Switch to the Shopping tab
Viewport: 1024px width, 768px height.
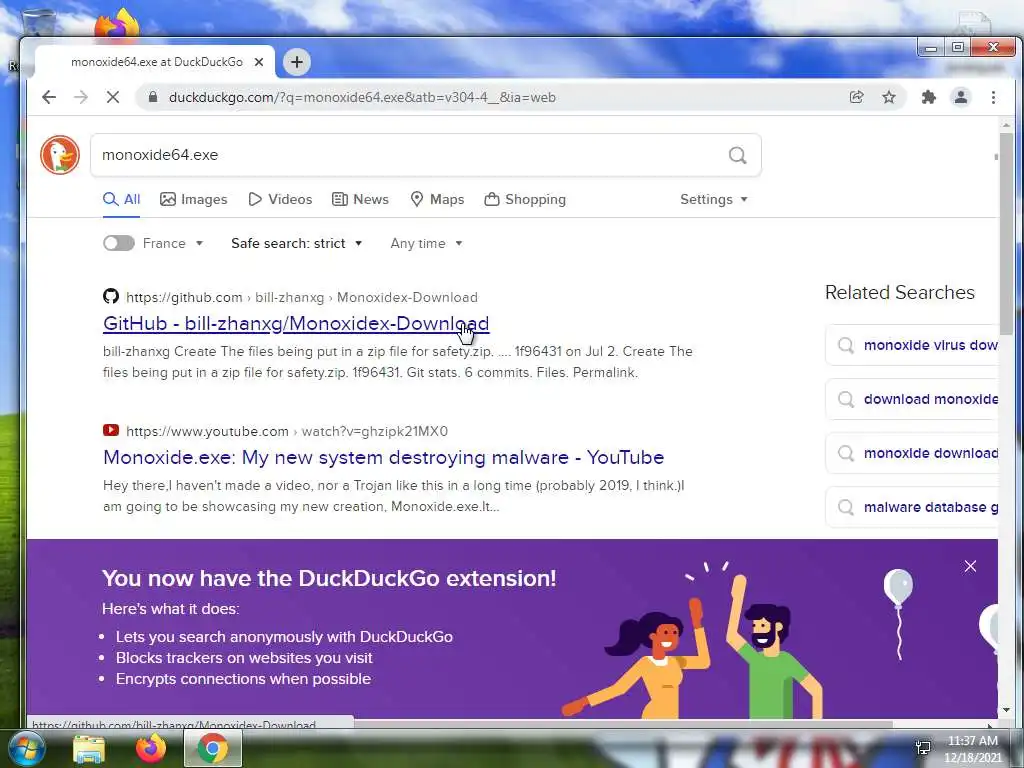[x=525, y=199]
